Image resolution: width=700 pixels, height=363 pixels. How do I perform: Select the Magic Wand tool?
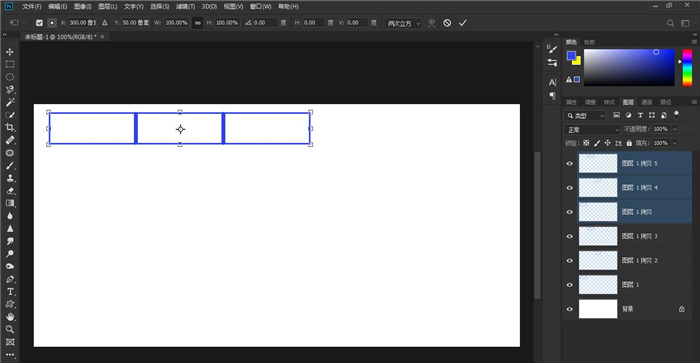(x=10, y=102)
